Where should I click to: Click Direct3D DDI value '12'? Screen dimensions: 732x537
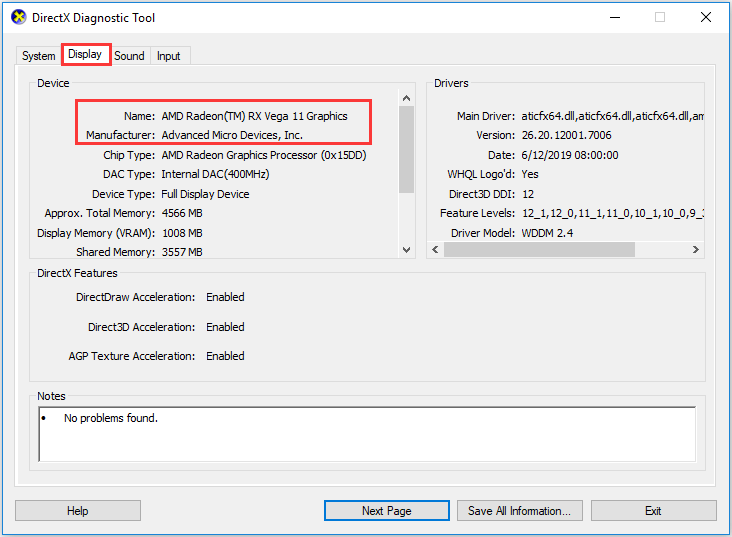(x=528, y=194)
